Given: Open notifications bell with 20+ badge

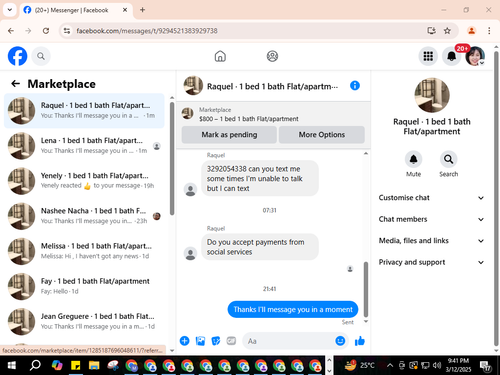Looking at the screenshot, I should [x=452, y=56].
